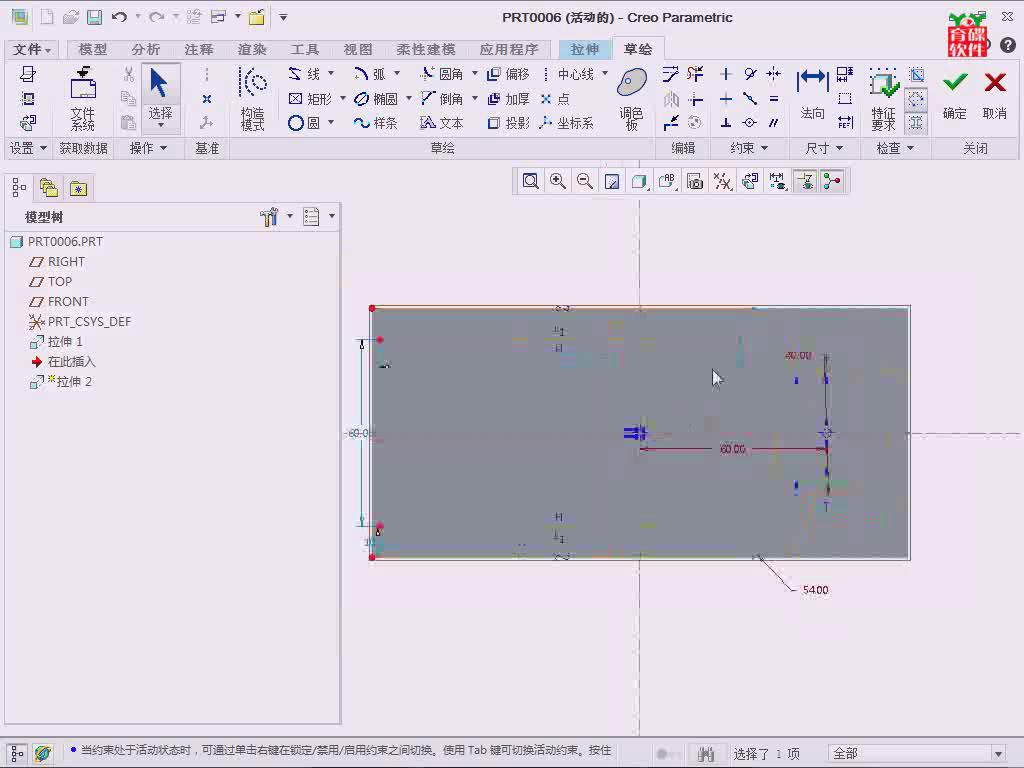Click the horizontal 60.00 dimension
The height and width of the screenshot is (768, 1024).
point(732,449)
